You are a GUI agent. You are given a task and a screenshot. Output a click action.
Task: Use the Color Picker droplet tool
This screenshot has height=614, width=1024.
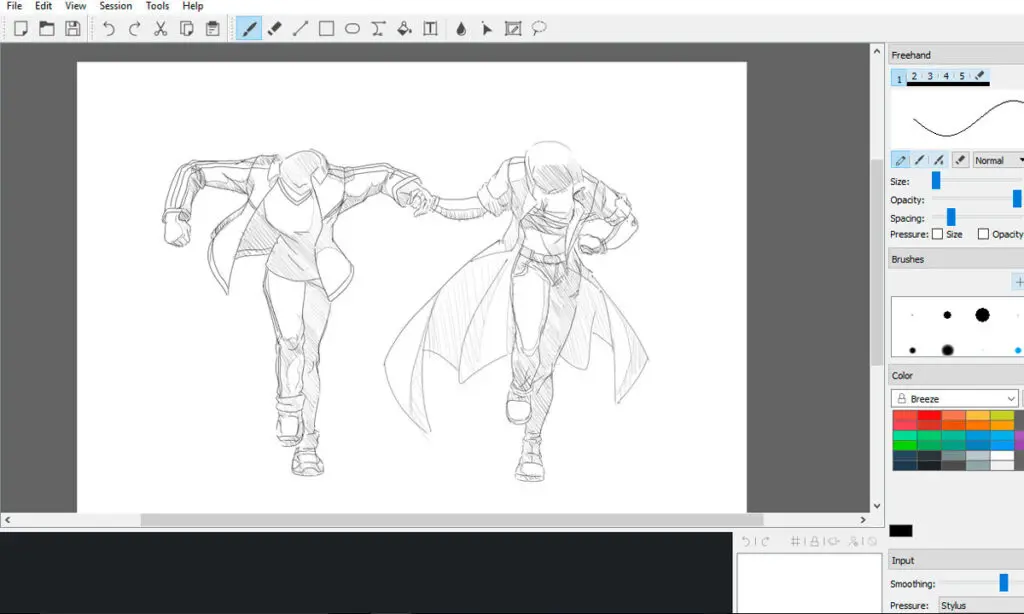(x=460, y=28)
